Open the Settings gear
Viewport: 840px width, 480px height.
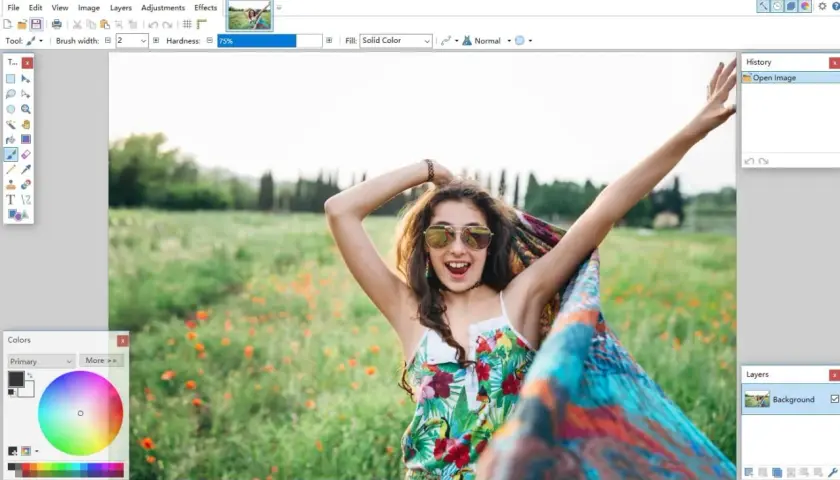coord(822,6)
